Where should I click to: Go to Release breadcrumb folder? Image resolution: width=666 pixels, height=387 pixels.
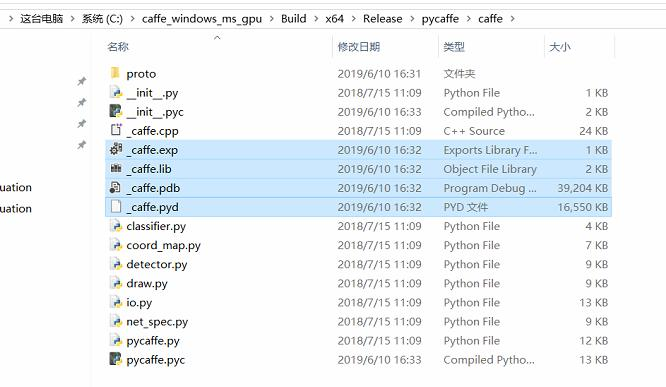382,19
